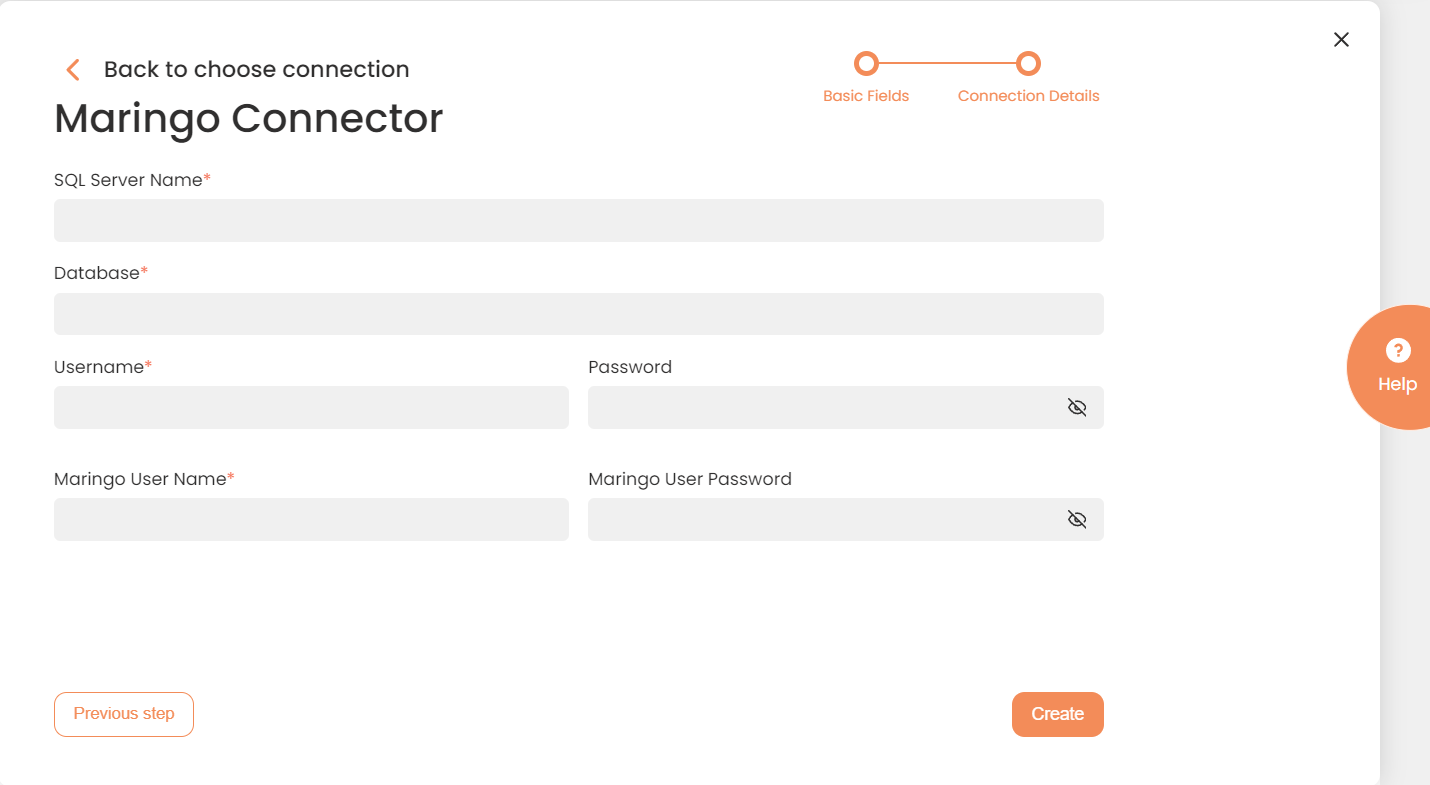Click the Basic Fields step label

866,96
